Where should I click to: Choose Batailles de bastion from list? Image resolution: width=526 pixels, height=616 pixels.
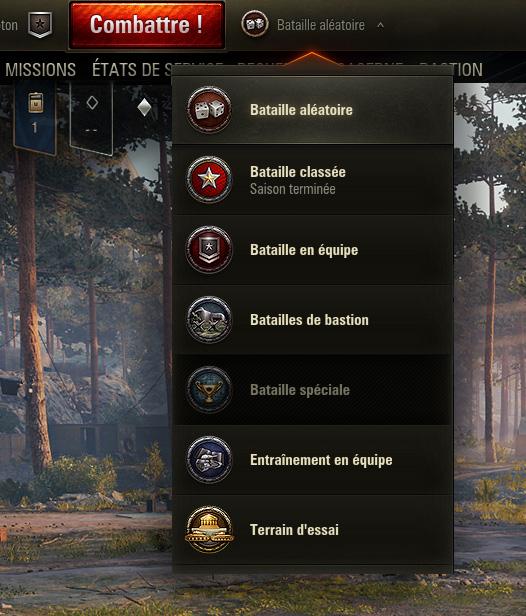click(312, 320)
